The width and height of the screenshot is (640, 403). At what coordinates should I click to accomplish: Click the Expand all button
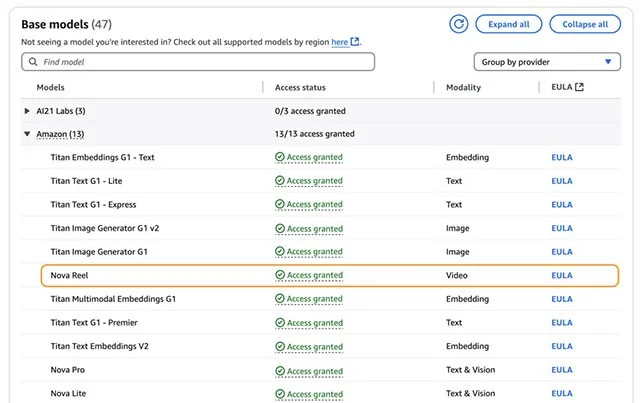[509, 24]
